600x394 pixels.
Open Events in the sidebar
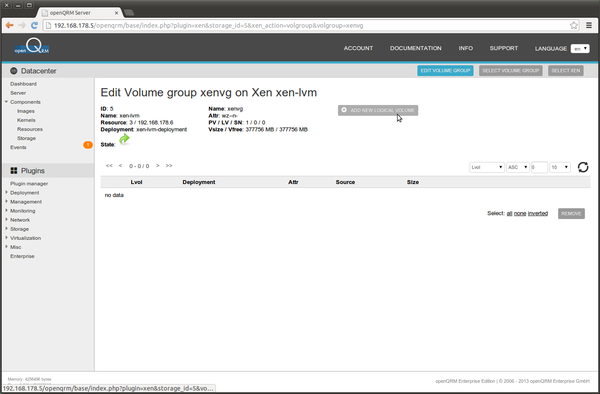pyautogui.click(x=18, y=147)
